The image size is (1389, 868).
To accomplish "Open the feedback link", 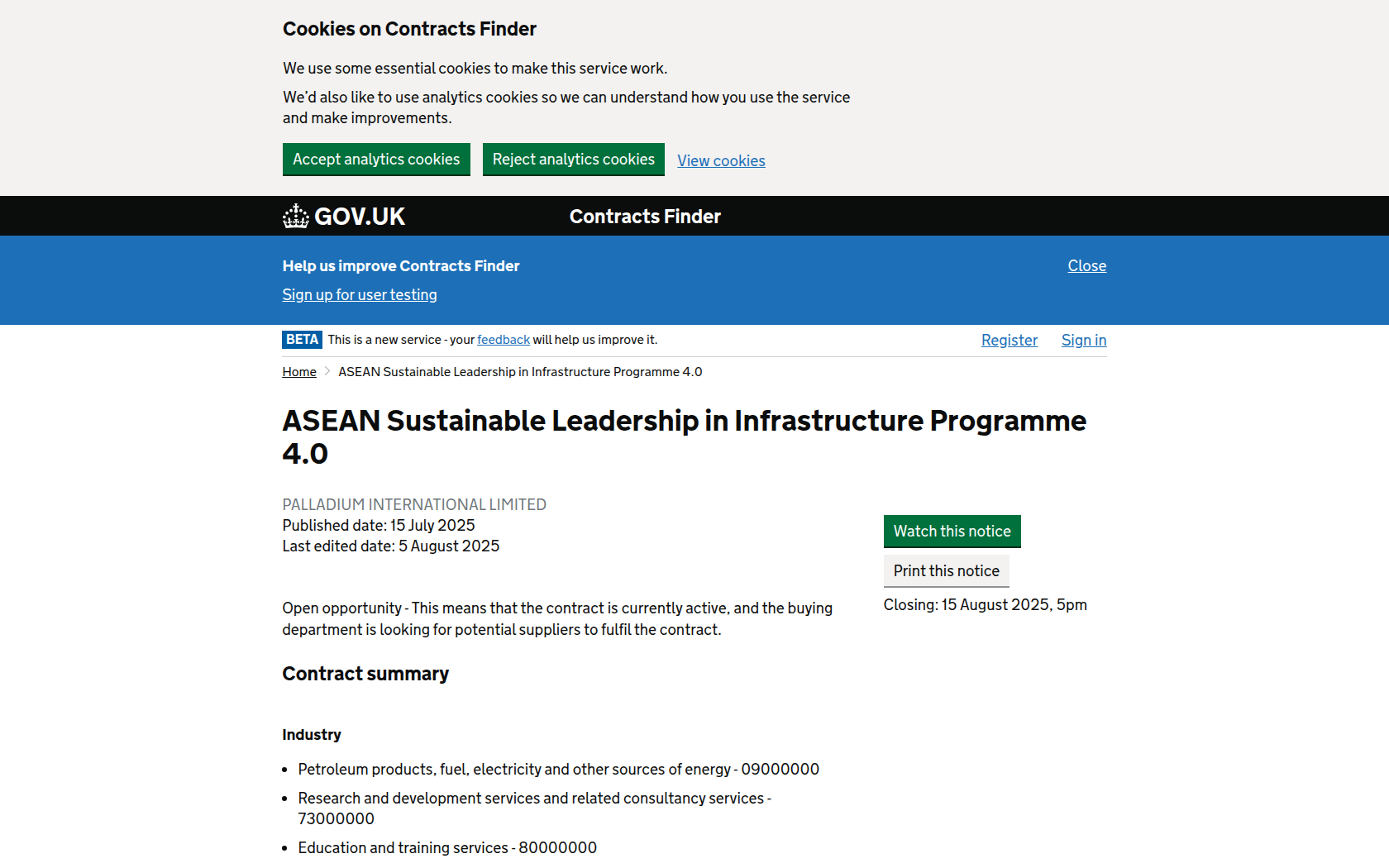I will pos(504,340).
